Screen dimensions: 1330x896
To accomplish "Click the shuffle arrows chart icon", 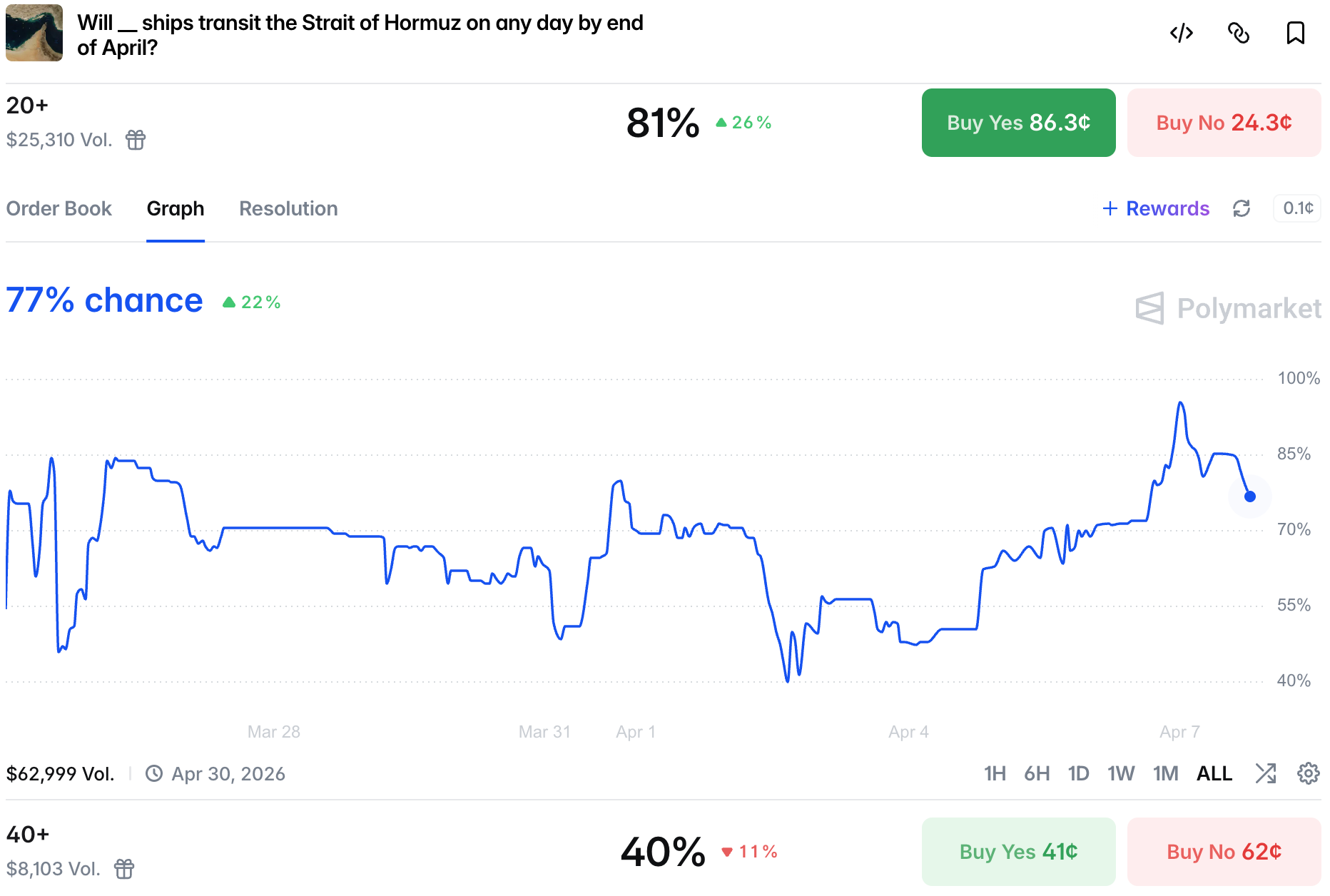I will pos(1266,773).
